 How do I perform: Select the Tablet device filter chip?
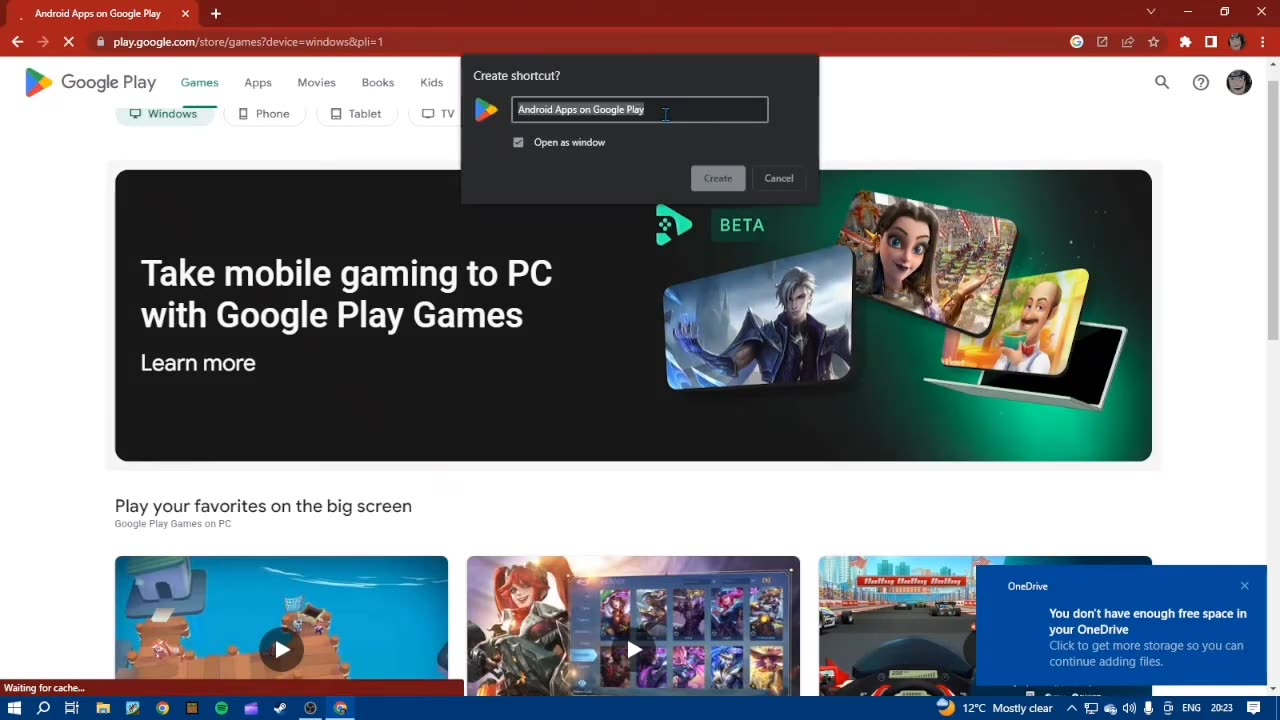click(x=356, y=114)
